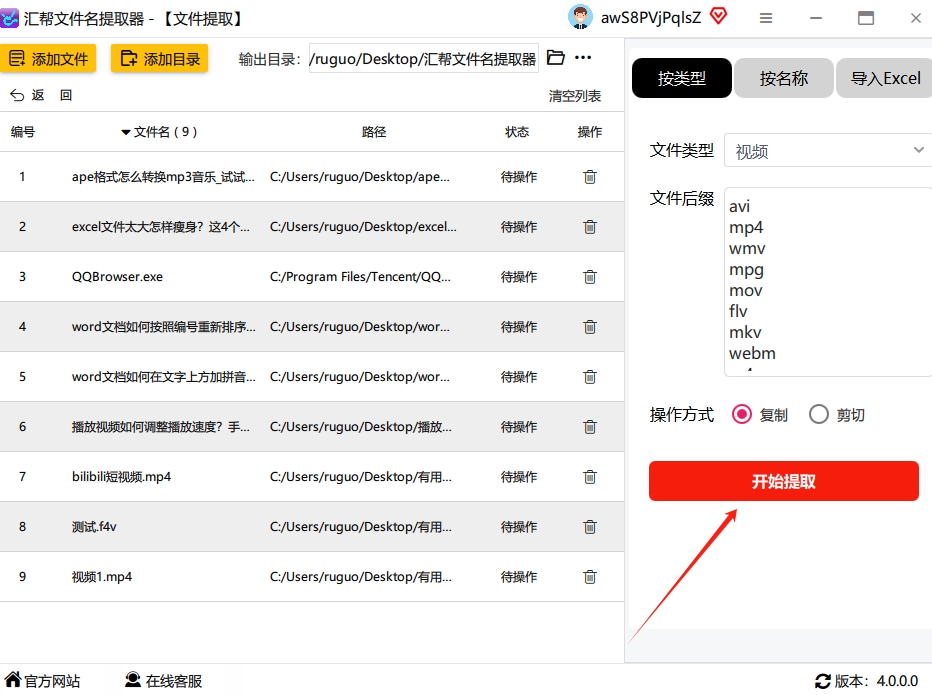Click the app logo in title bar

pos(10,18)
